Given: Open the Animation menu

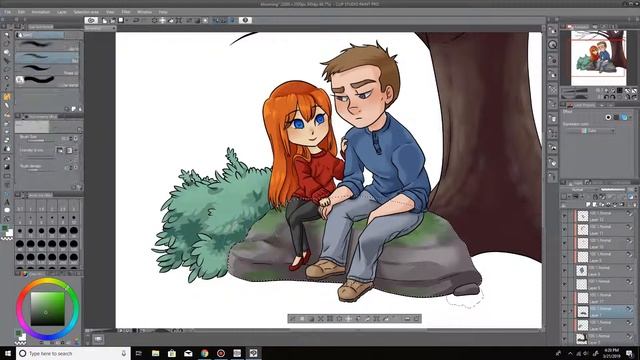Looking at the screenshot, I should (41, 12).
